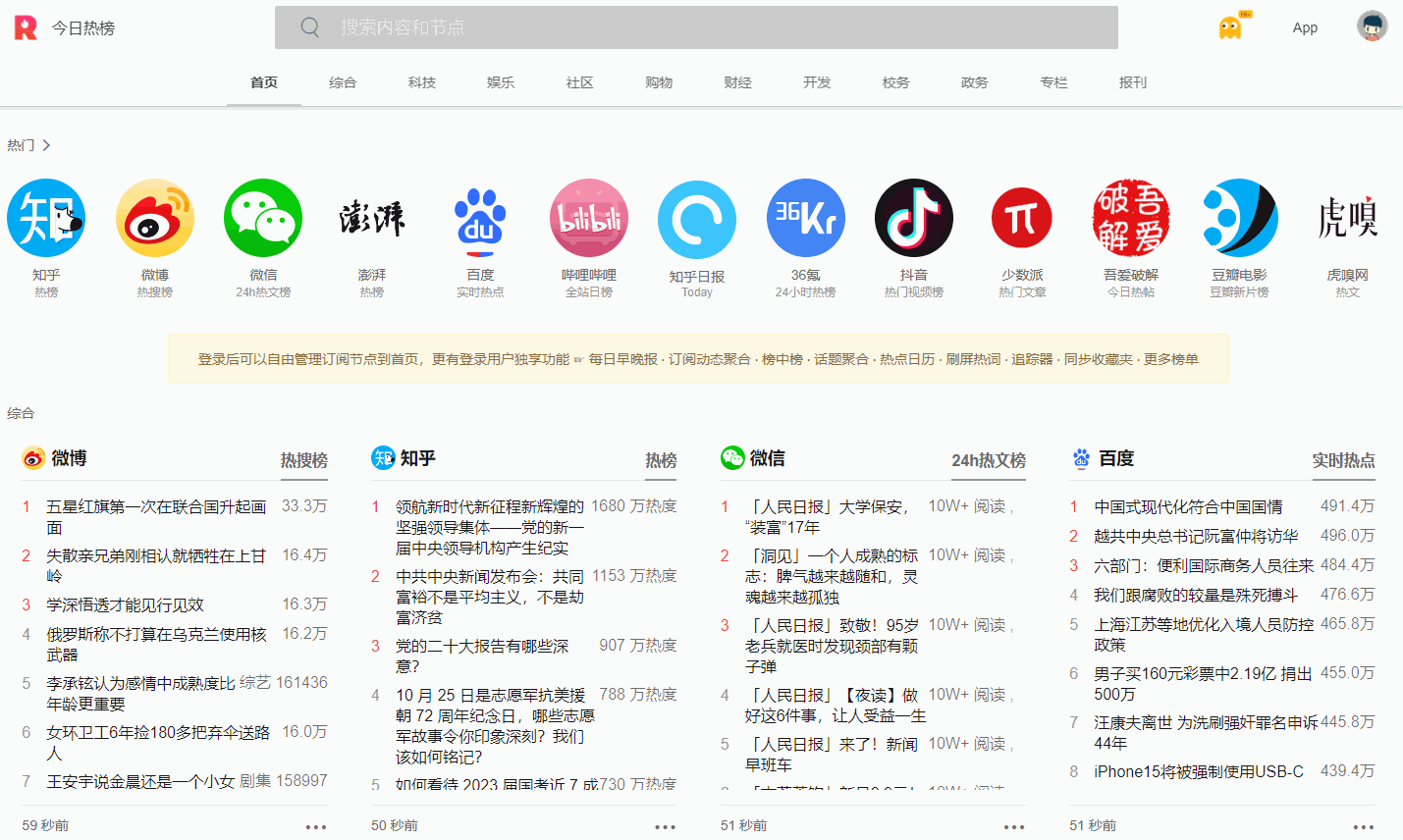Open 党的二十大报告有哪些深意 question
1403x840 pixels.
pos(482,656)
